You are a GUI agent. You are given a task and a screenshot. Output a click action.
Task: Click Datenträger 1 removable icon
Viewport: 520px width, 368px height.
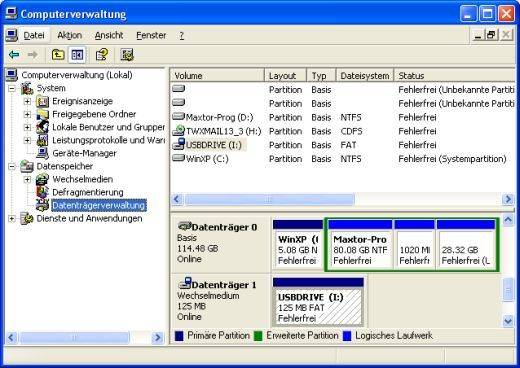184,284
